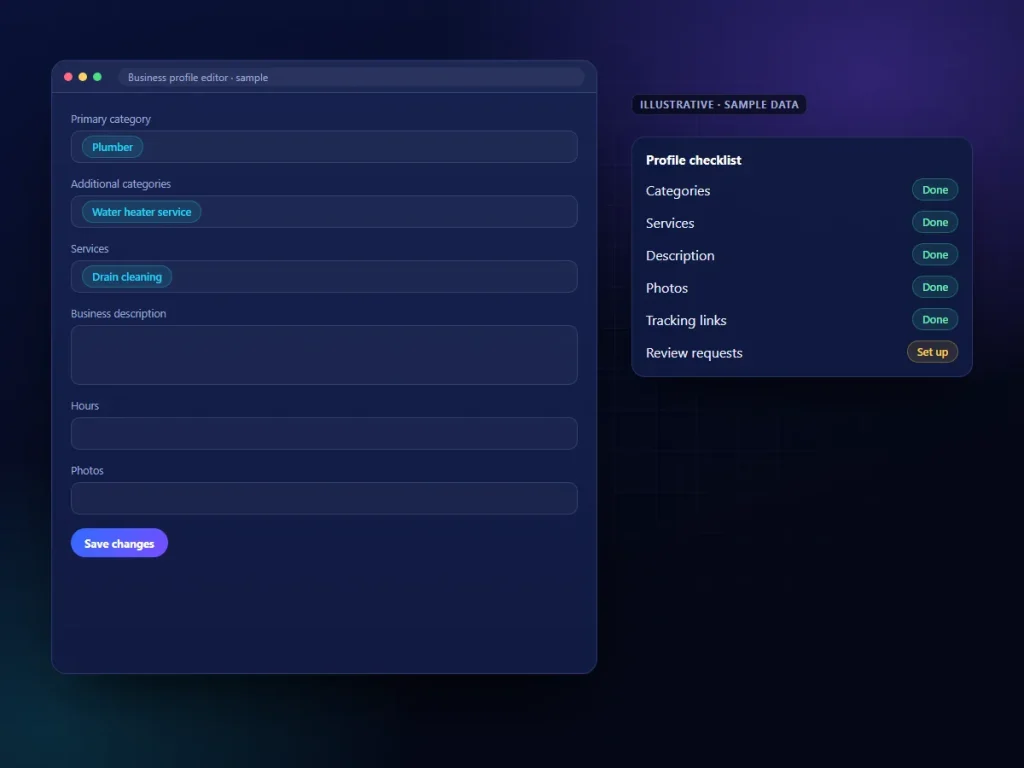Image resolution: width=1024 pixels, height=768 pixels.
Task: Click the Services field in the editor
Action: [x=324, y=276]
